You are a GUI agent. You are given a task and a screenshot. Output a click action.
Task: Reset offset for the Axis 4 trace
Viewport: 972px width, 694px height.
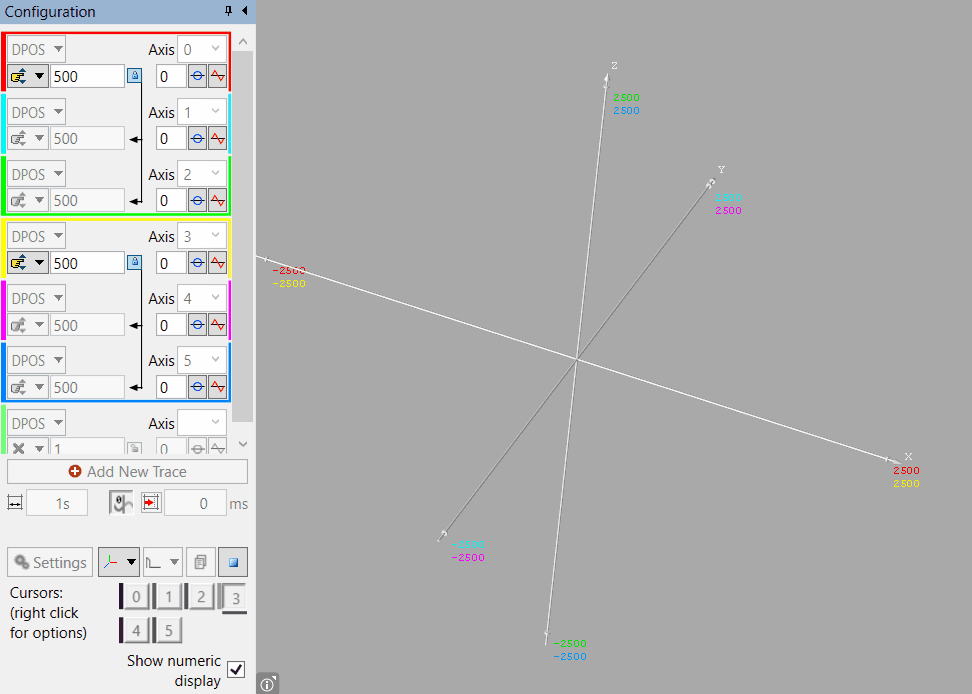tap(197, 325)
